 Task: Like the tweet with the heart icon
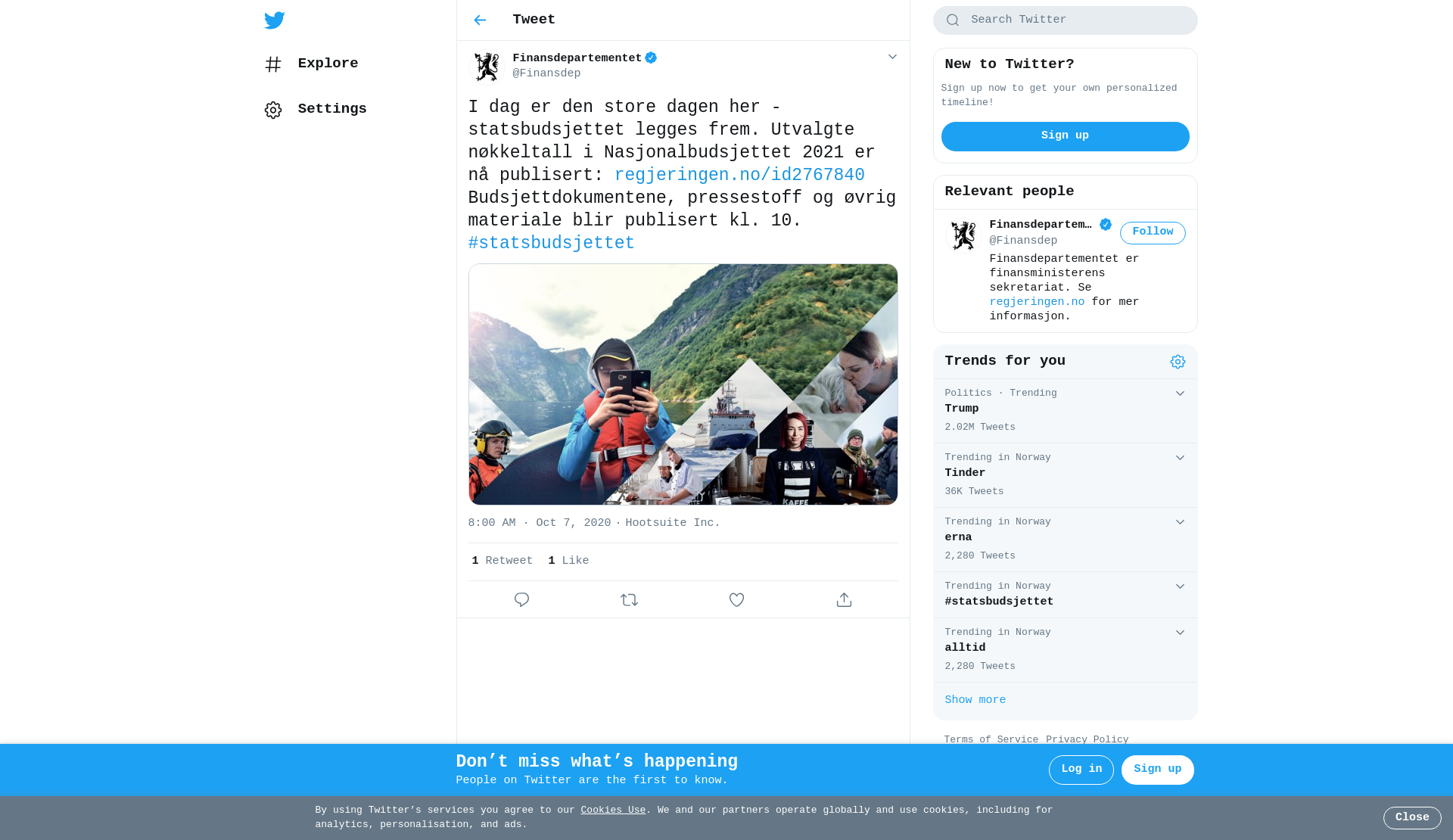(736, 600)
